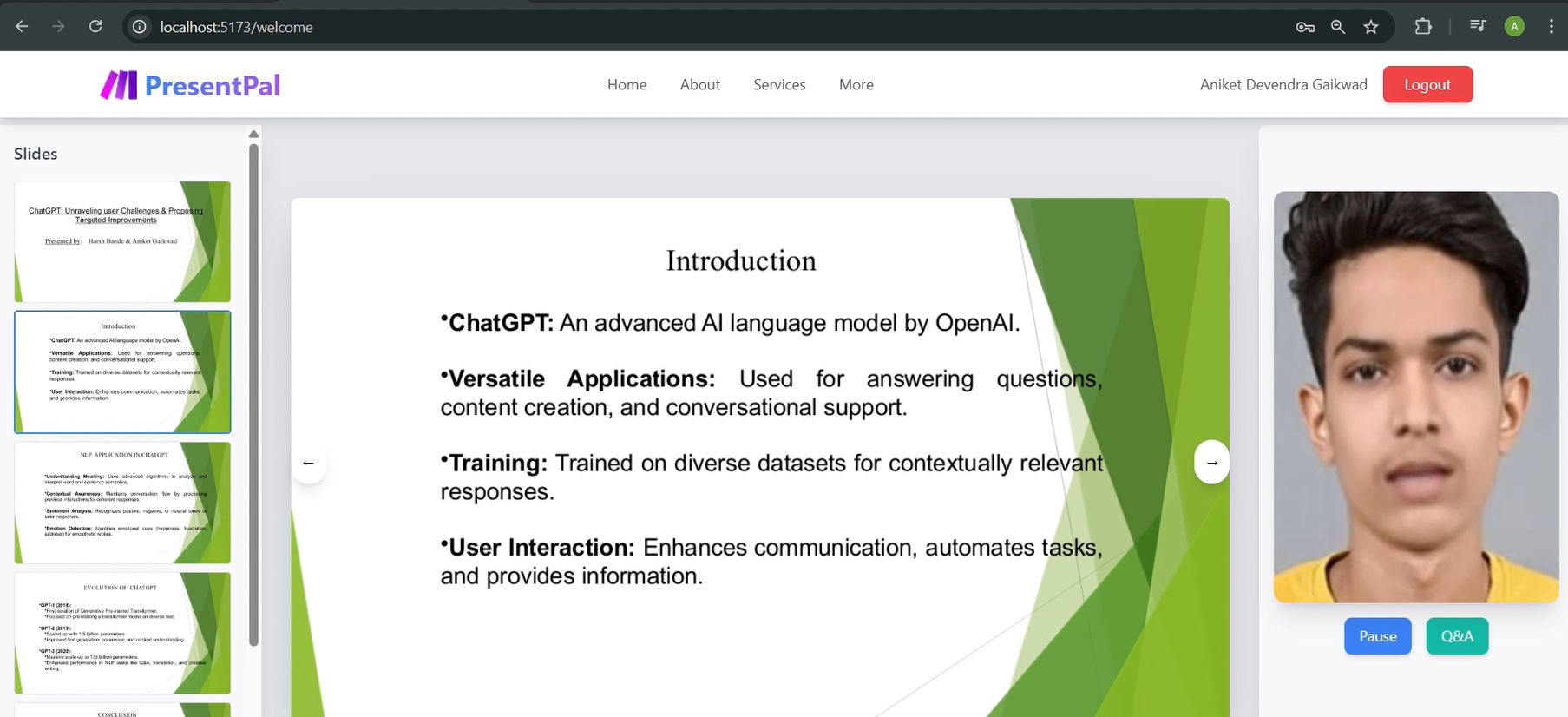Screen dimensions: 1568x717
Task: Open Chrome's three-dot menu
Action: point(1551,27)
